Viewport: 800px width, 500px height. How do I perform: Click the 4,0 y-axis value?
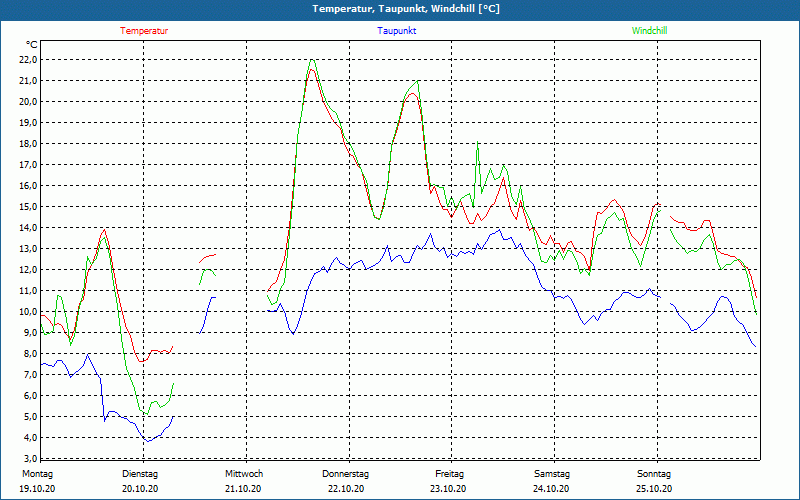pyautogui.click(x=31, y=438)
